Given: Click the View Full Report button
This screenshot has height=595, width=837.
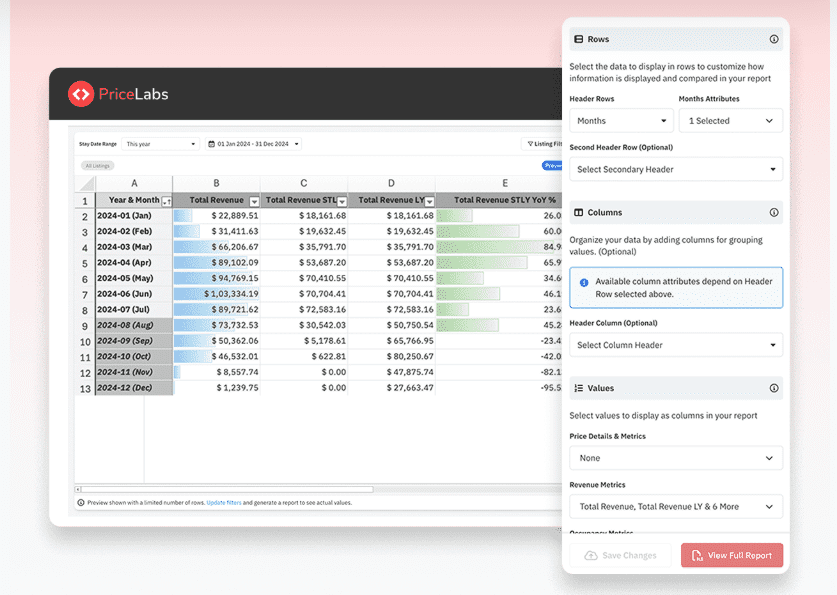Looking at the screenshot, I should coord(731,555).
